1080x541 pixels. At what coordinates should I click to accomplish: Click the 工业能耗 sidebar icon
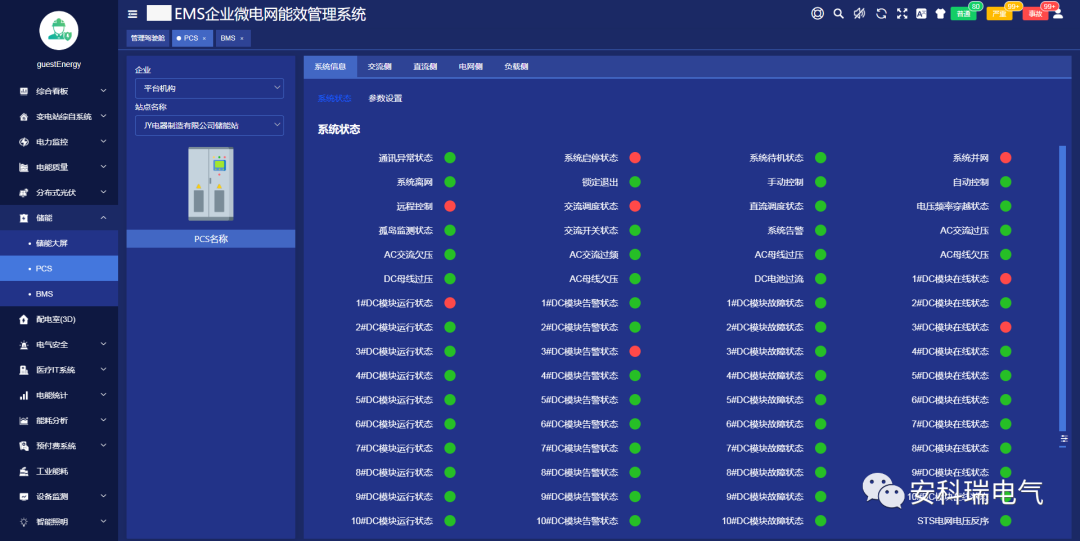click(x=23, y=471)
